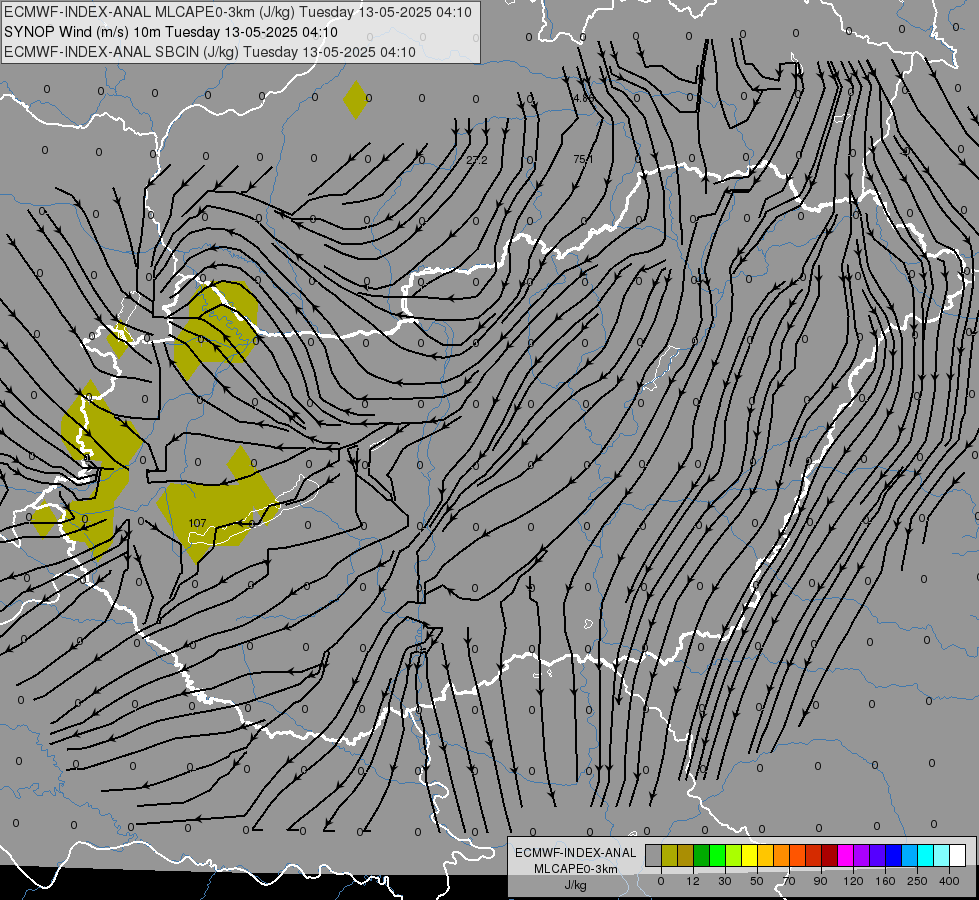Click the 75.1 value on the map
Image resolution: width=979 pixels, height=900 pixels.
[583, 159]
